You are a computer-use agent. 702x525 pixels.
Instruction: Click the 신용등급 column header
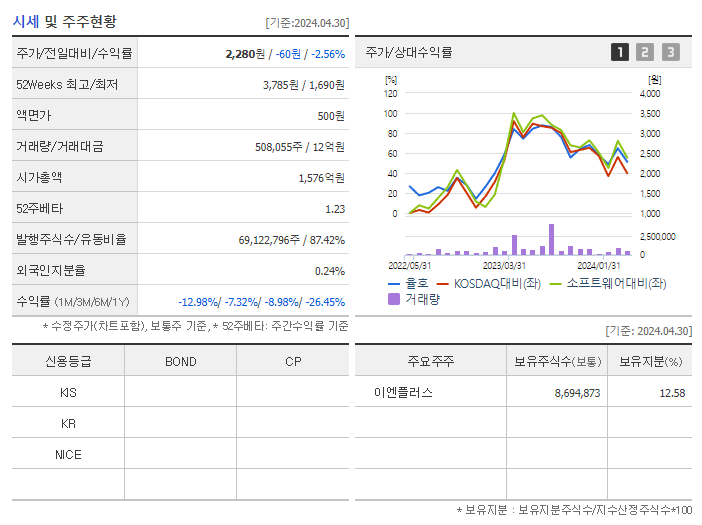click(68, 361)
